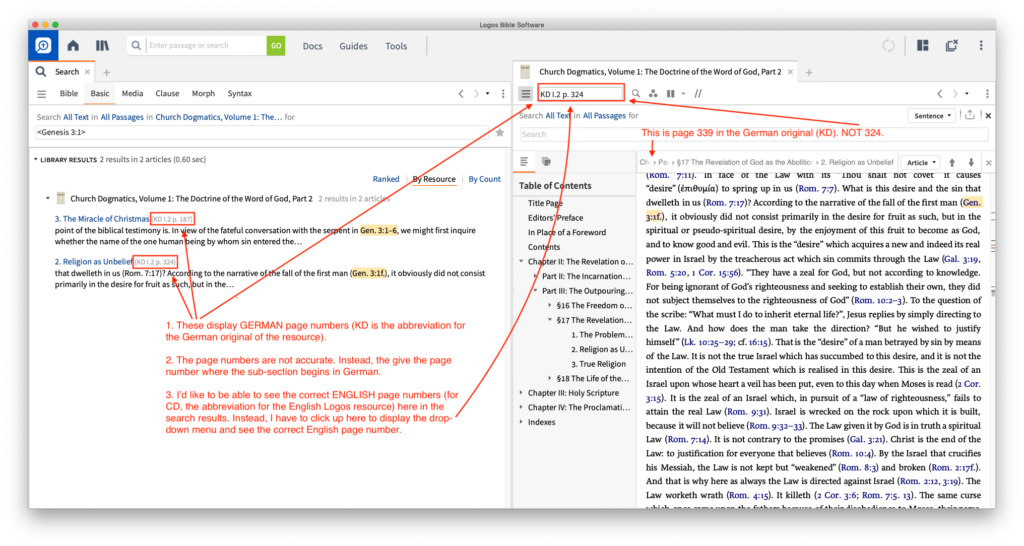Change the All Text search field
This screenshot has height=546, width=1024.
pyautogui.click(x=76, y=117)
